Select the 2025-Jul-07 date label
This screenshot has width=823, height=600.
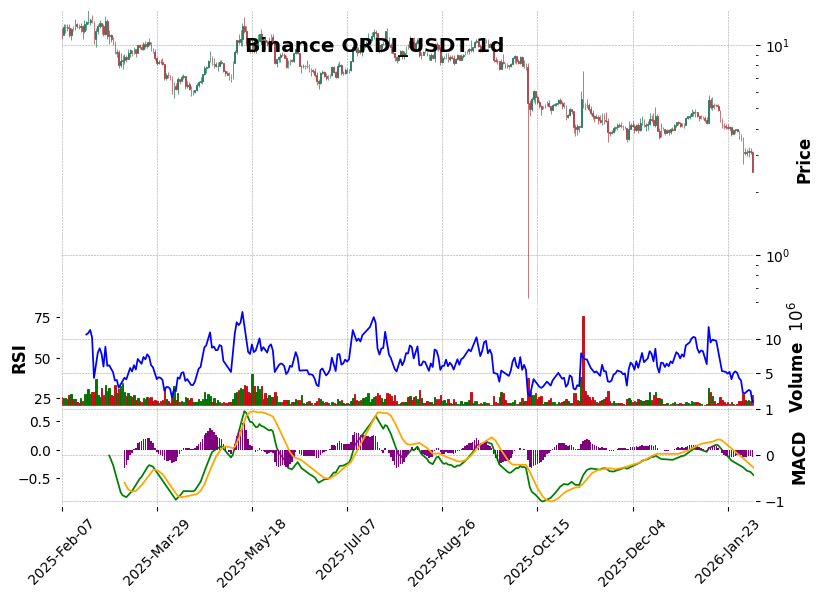(x=346, y=551)
